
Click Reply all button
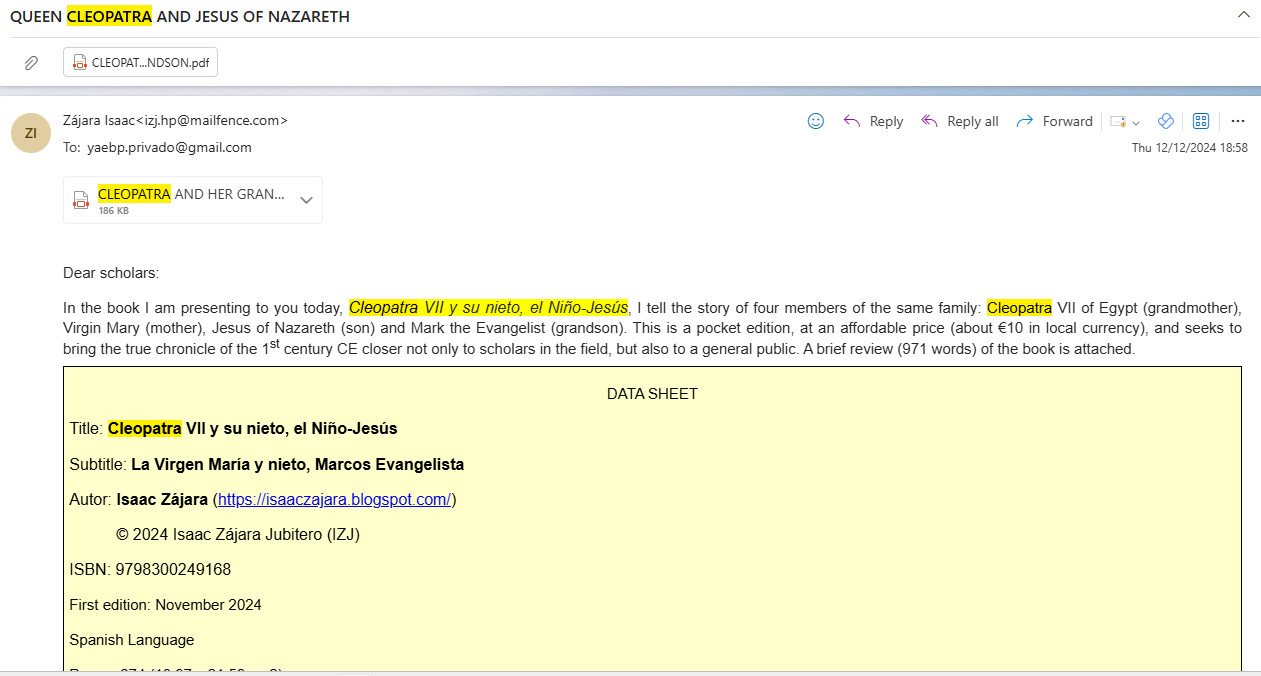[959, 121]
